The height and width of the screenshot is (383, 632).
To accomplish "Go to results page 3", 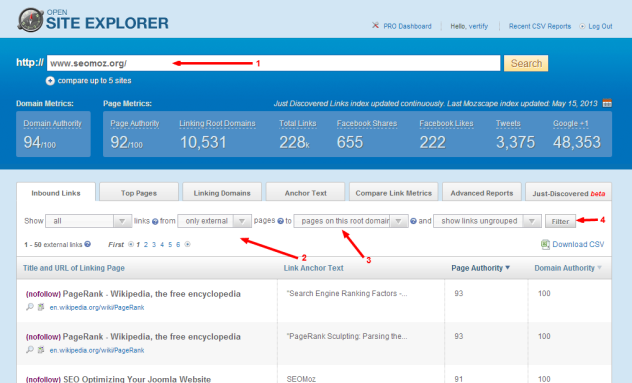I will (x=154, y=244).
